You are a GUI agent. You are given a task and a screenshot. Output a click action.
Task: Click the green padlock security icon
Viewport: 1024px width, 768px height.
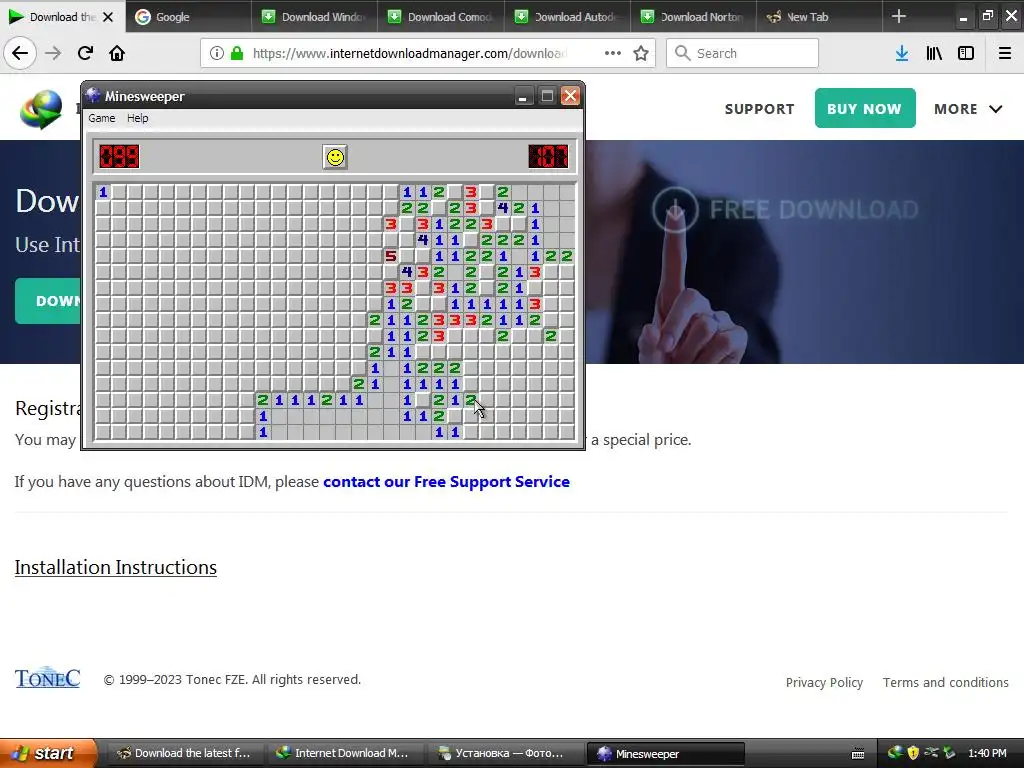237,53
